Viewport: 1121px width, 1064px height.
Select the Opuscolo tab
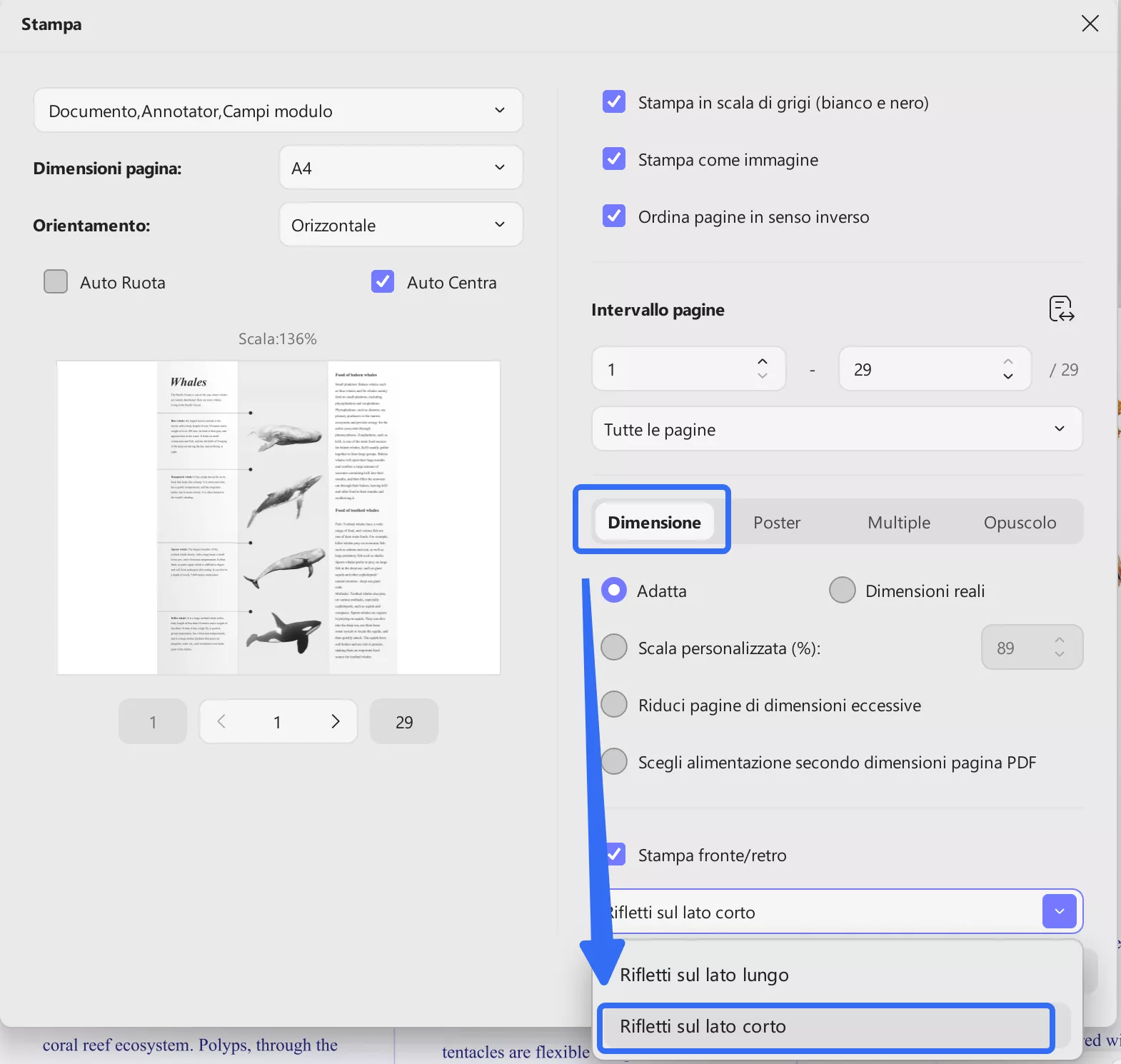[x=1020, y=522]
